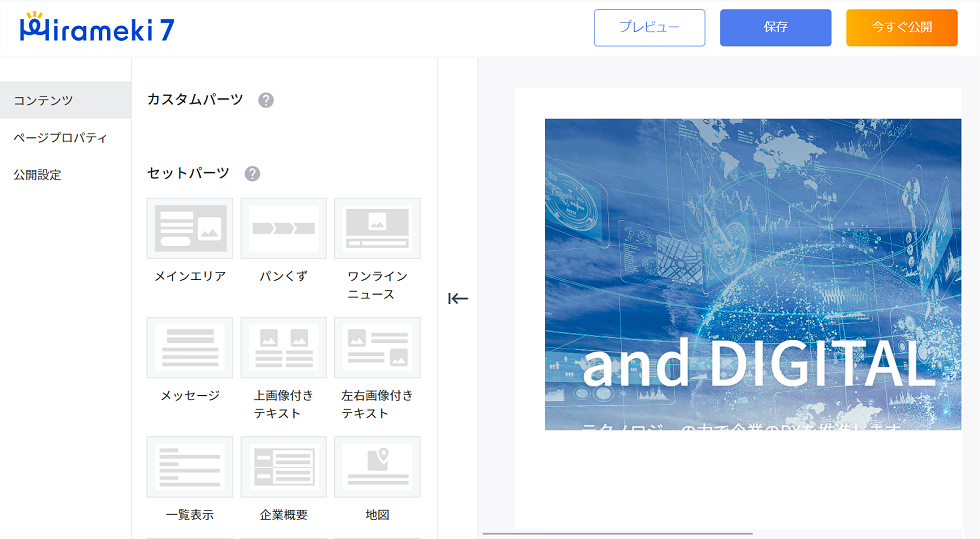The width and height of the screenshot is (980, 539).
Task: Pick the メッセージ part icon
Action: (x=189, y=347)
